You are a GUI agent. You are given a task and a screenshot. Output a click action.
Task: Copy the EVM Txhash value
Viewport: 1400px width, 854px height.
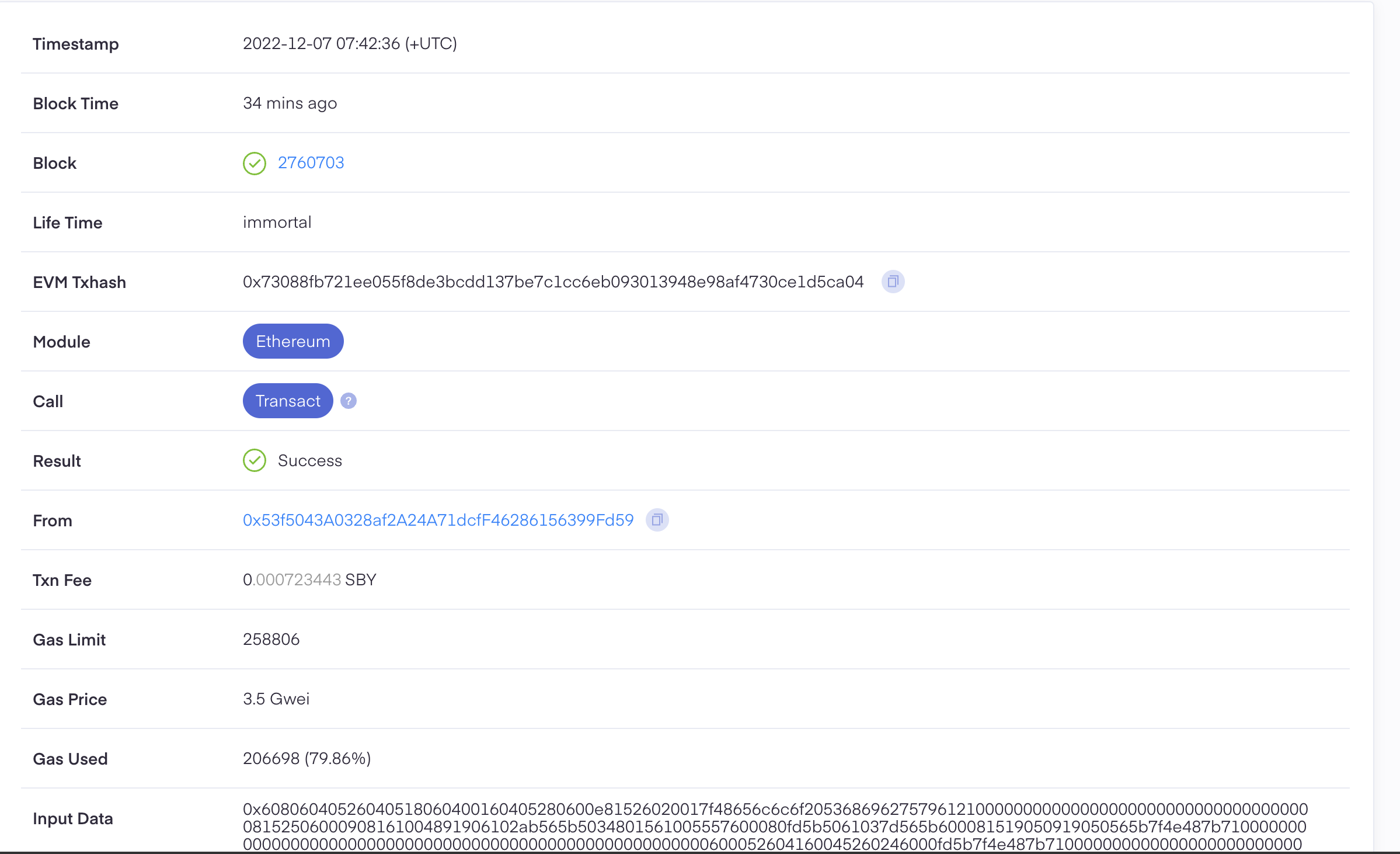893,282
